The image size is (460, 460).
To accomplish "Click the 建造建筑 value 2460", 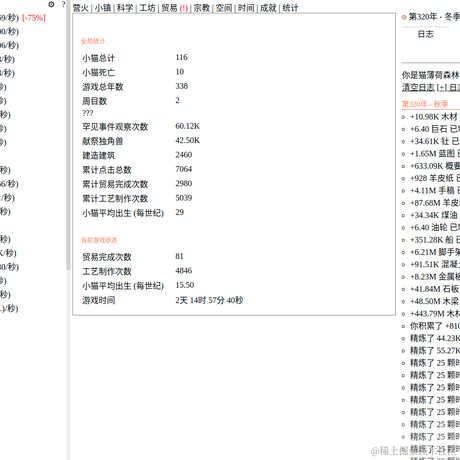I will coord(184,155).
